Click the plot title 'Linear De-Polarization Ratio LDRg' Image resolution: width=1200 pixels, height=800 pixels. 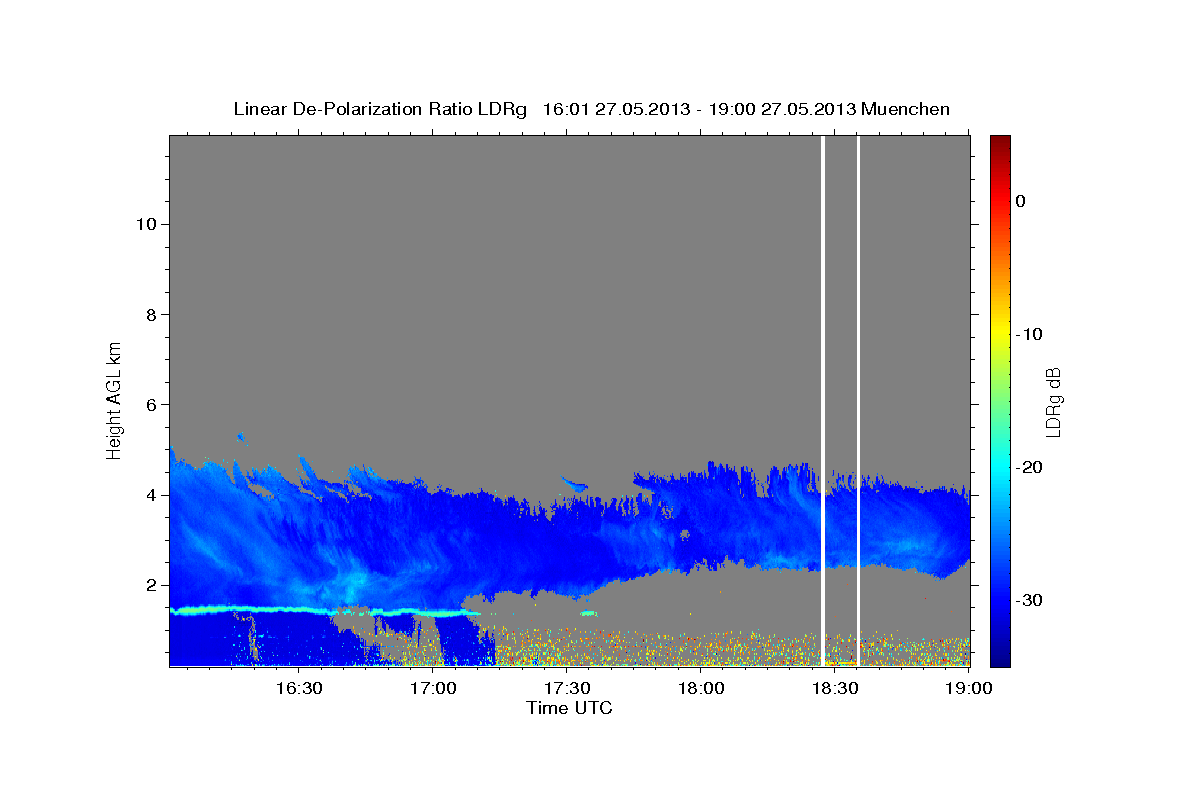(380, 109)
